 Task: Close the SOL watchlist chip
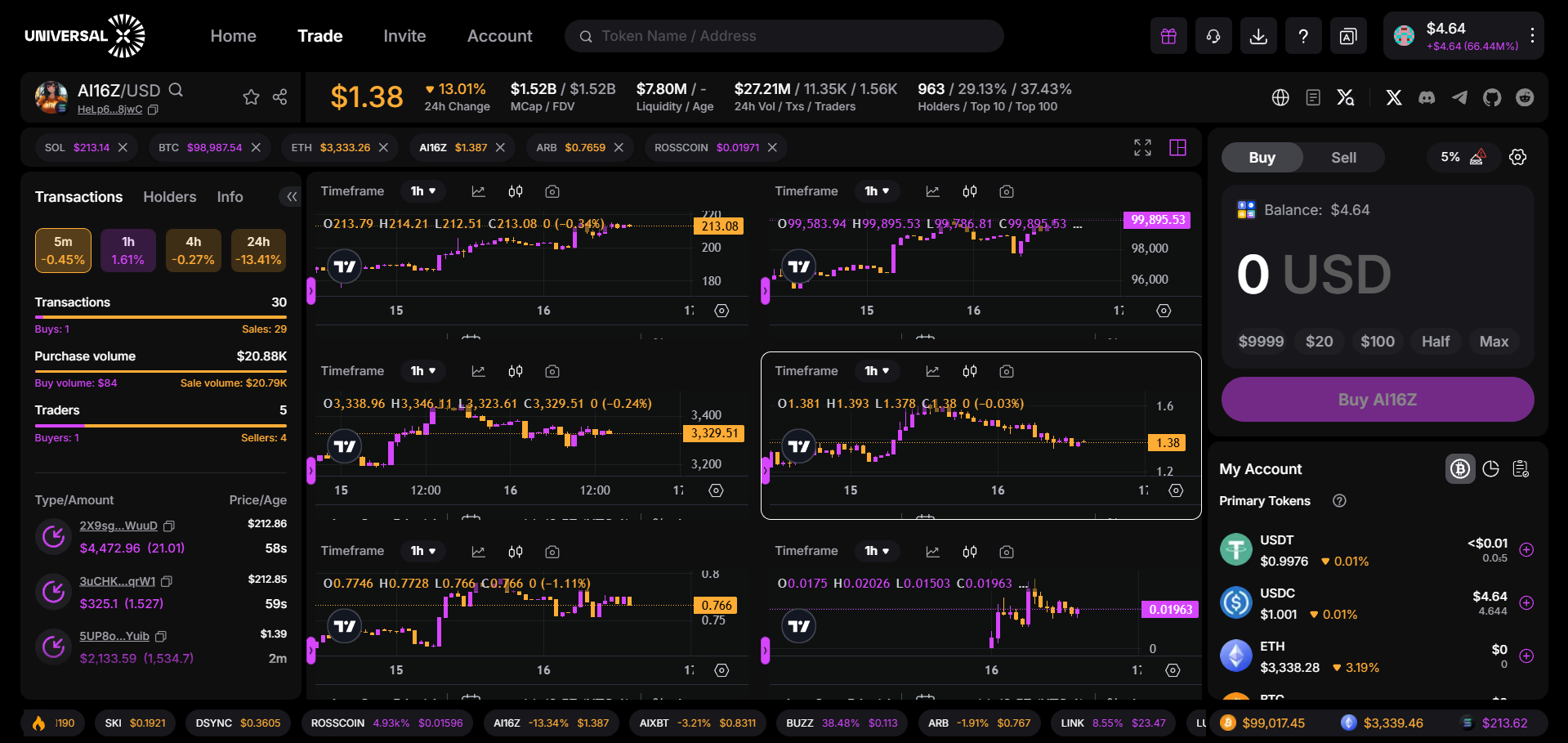click(123, 147)
